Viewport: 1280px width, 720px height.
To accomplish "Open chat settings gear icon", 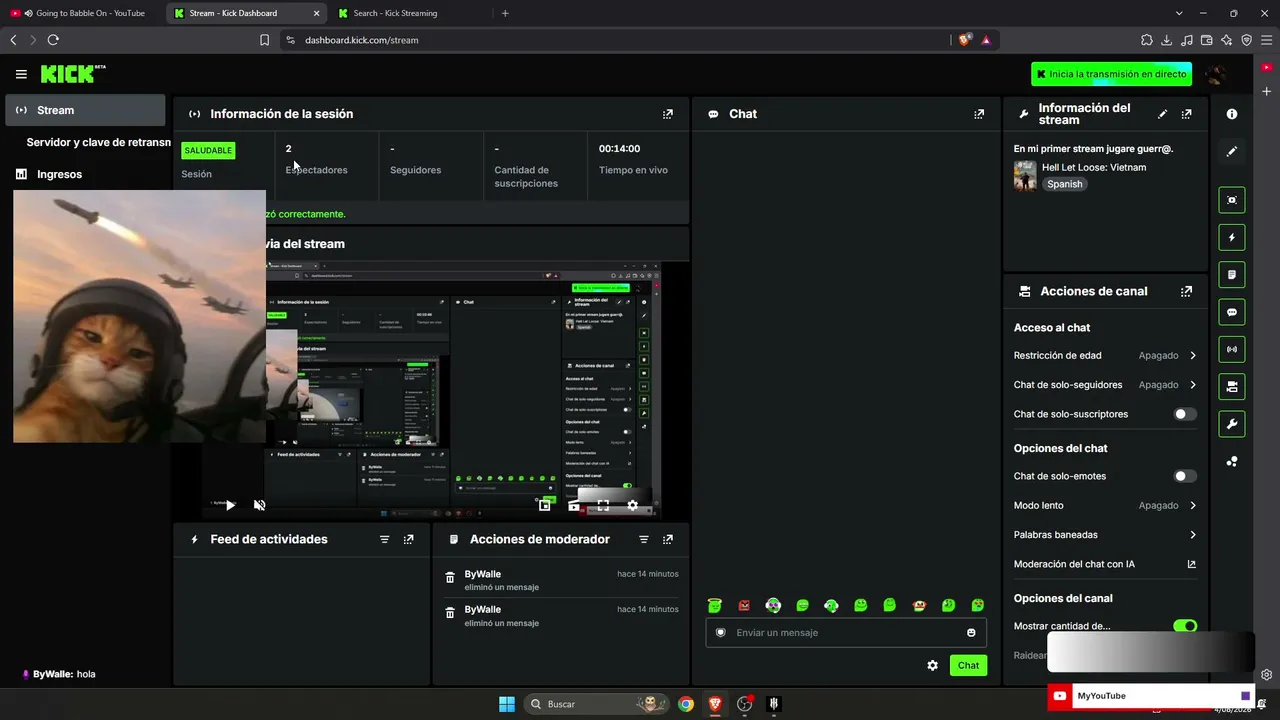I will coord(933,665).
